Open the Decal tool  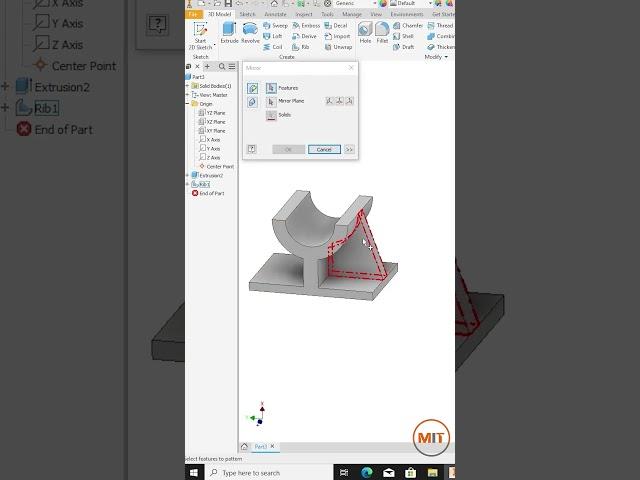pos(336,25)
